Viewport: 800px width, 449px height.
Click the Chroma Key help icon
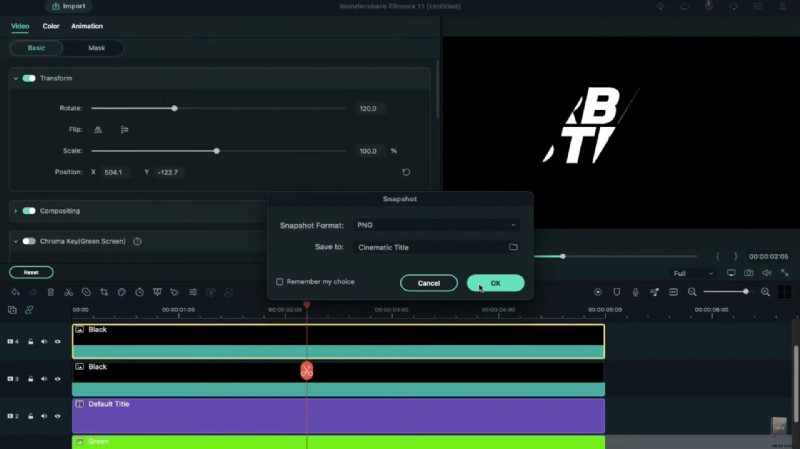[x=137, y=241]
